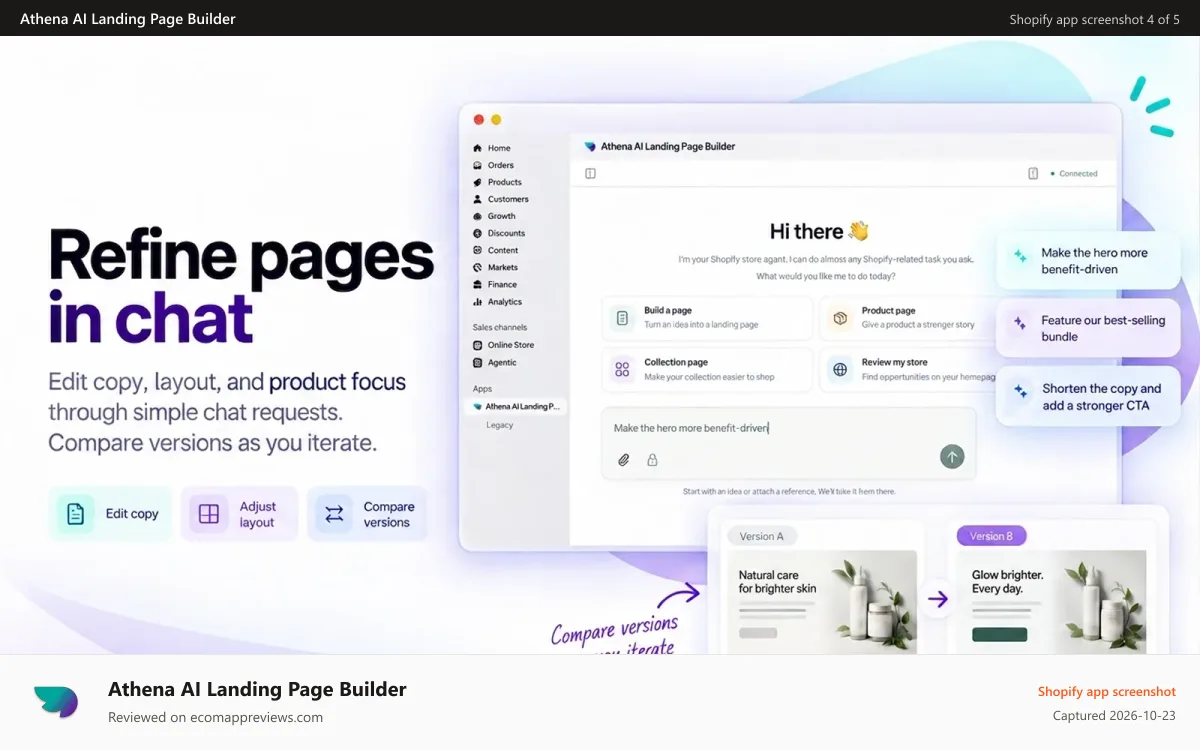This screenshot has height=750, width=1200.
Task: Open the Version B "Glow brighter" preview
Action: pyautogui.click(x=1052, y=602)
